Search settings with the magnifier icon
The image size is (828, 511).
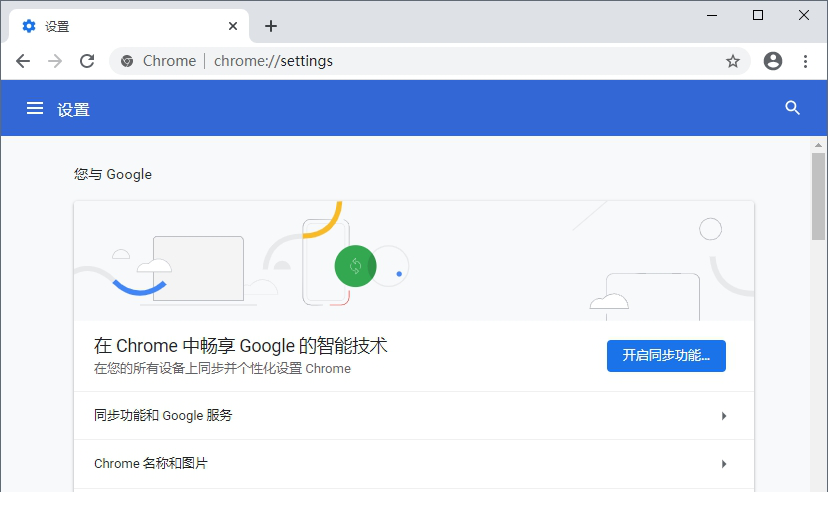(792, 108)
